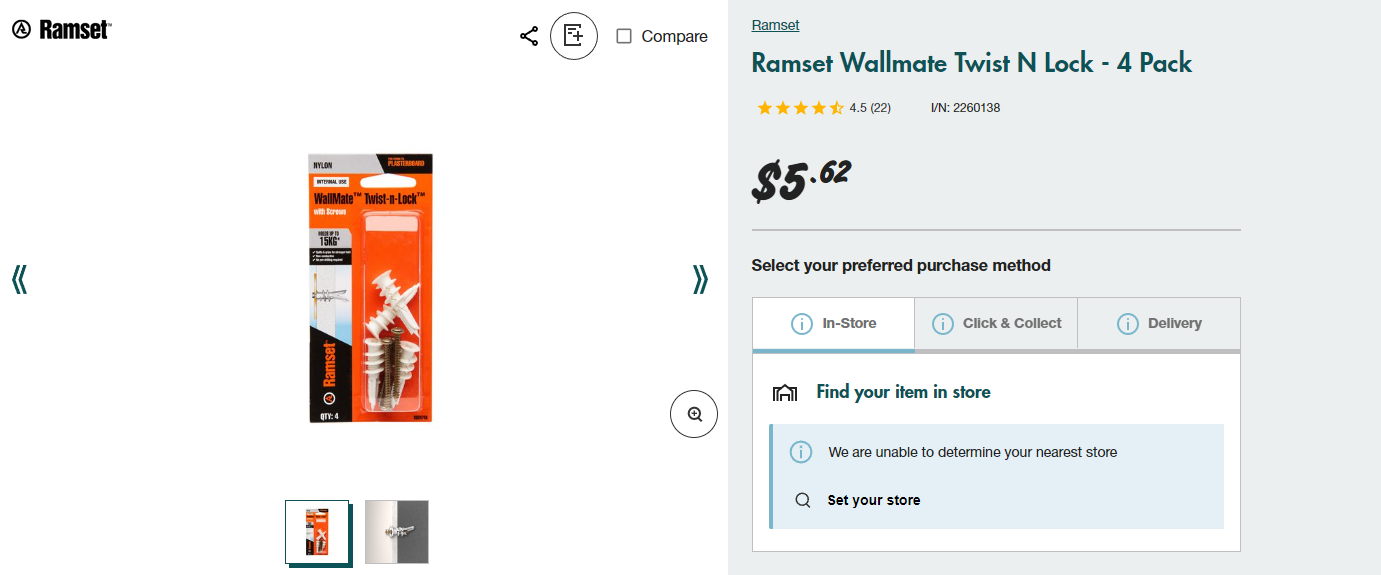
Task: Open the Ramset brand link
Action: (775, 25)
